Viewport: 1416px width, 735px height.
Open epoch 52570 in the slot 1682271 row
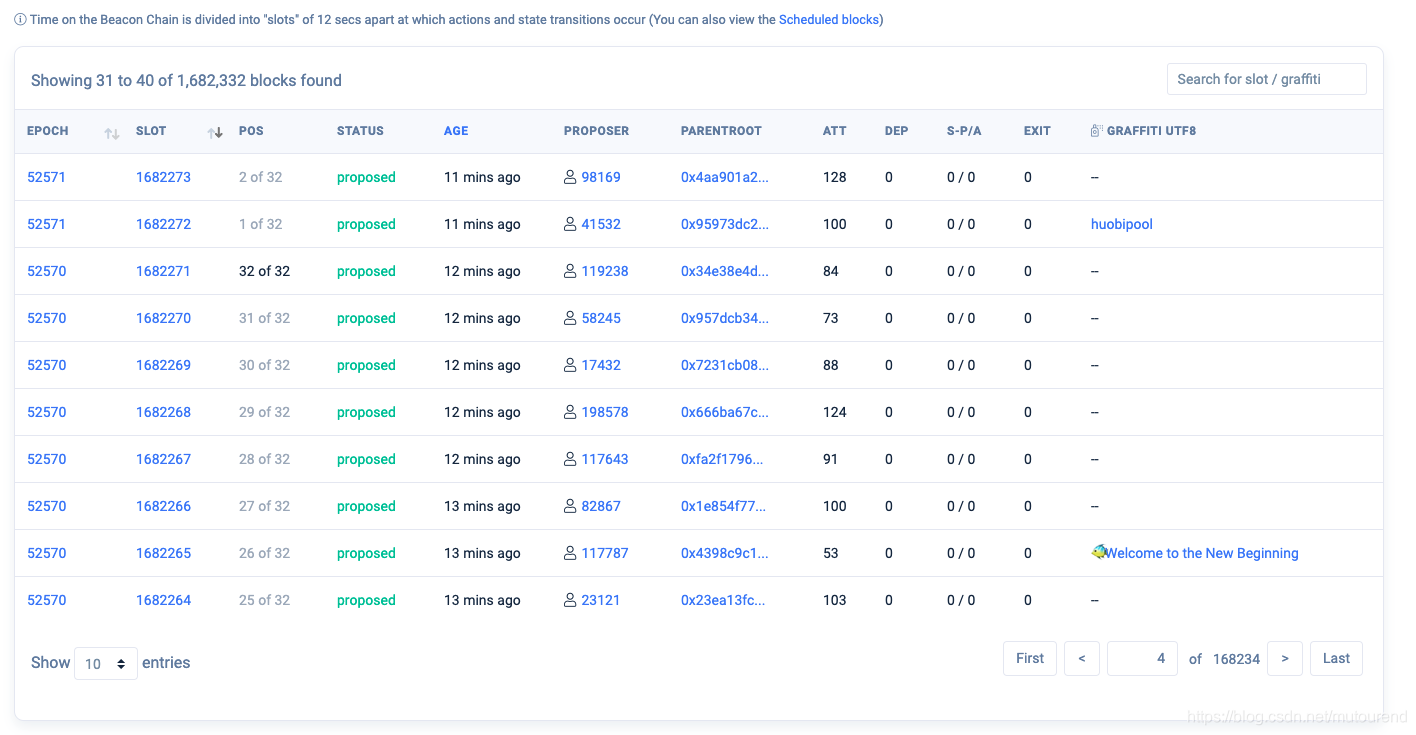click(x=46, y=271)
